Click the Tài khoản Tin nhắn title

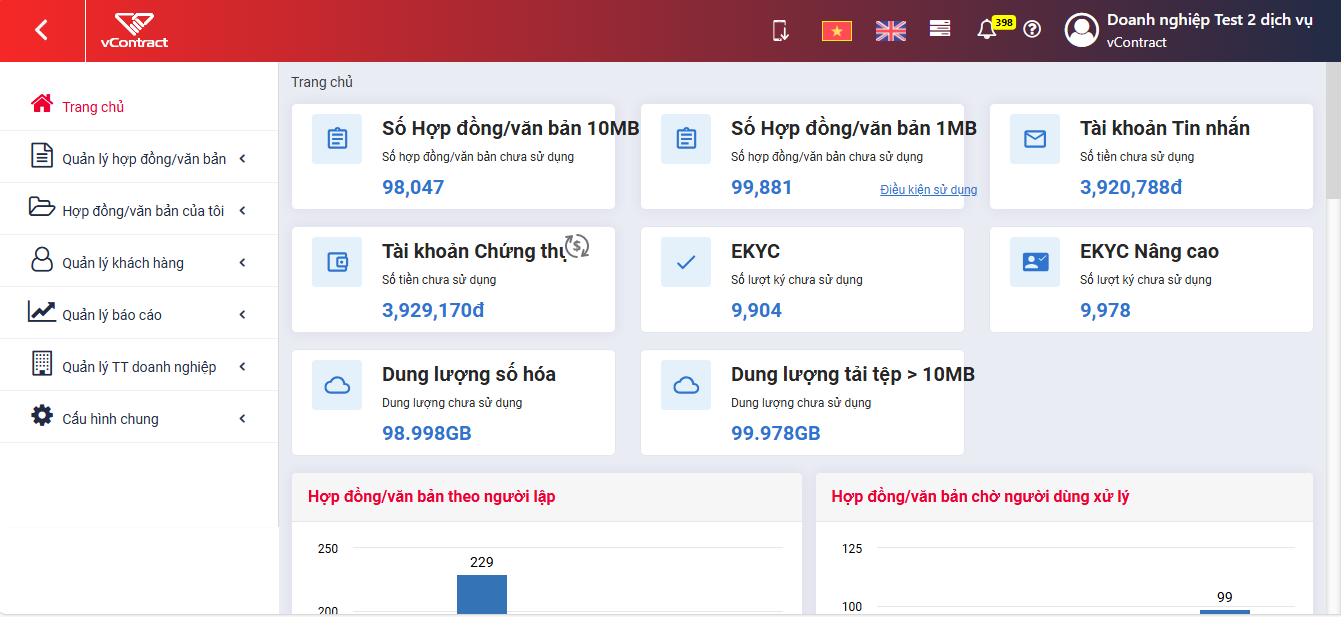1165,128
